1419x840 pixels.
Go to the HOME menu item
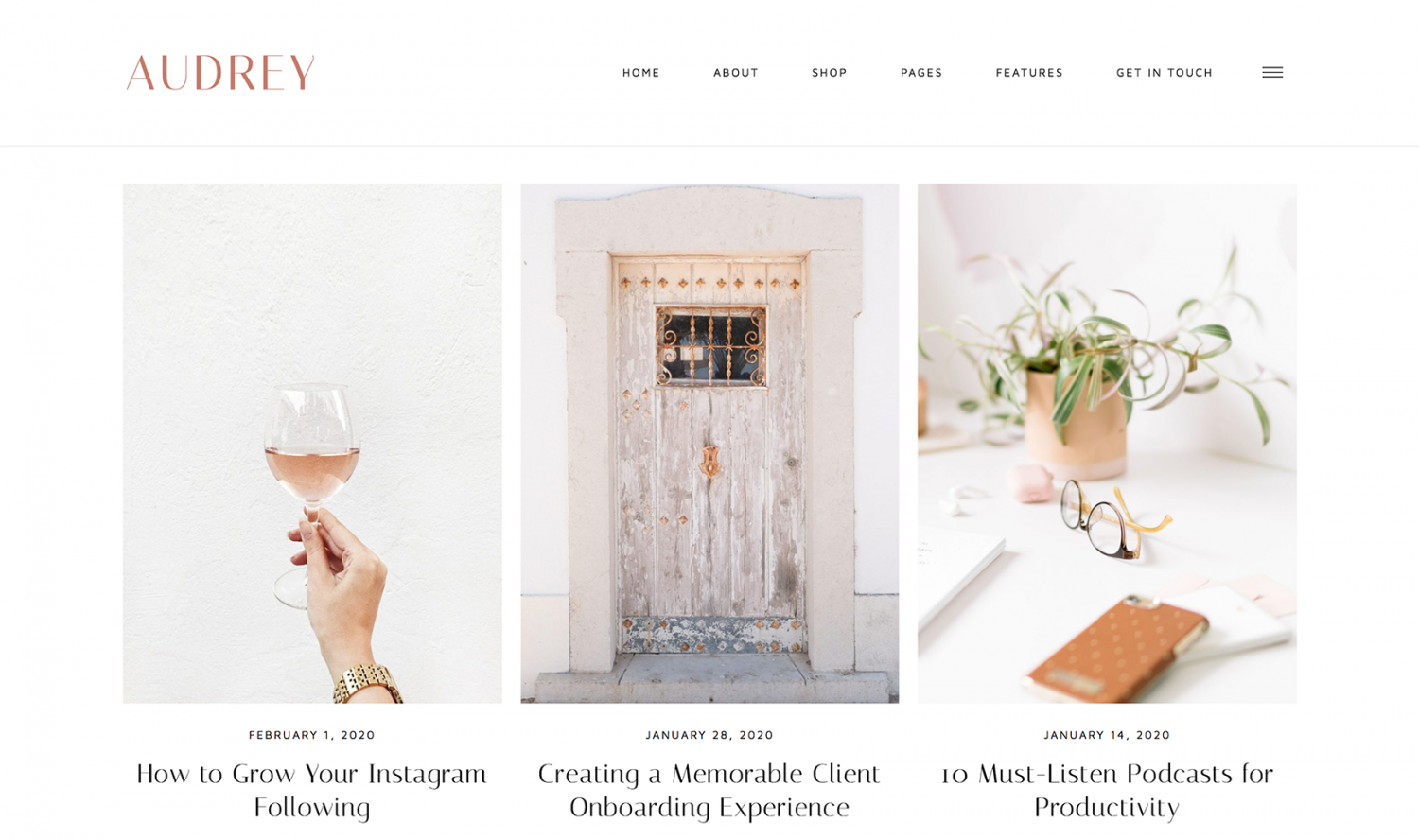tap(641, 73)
